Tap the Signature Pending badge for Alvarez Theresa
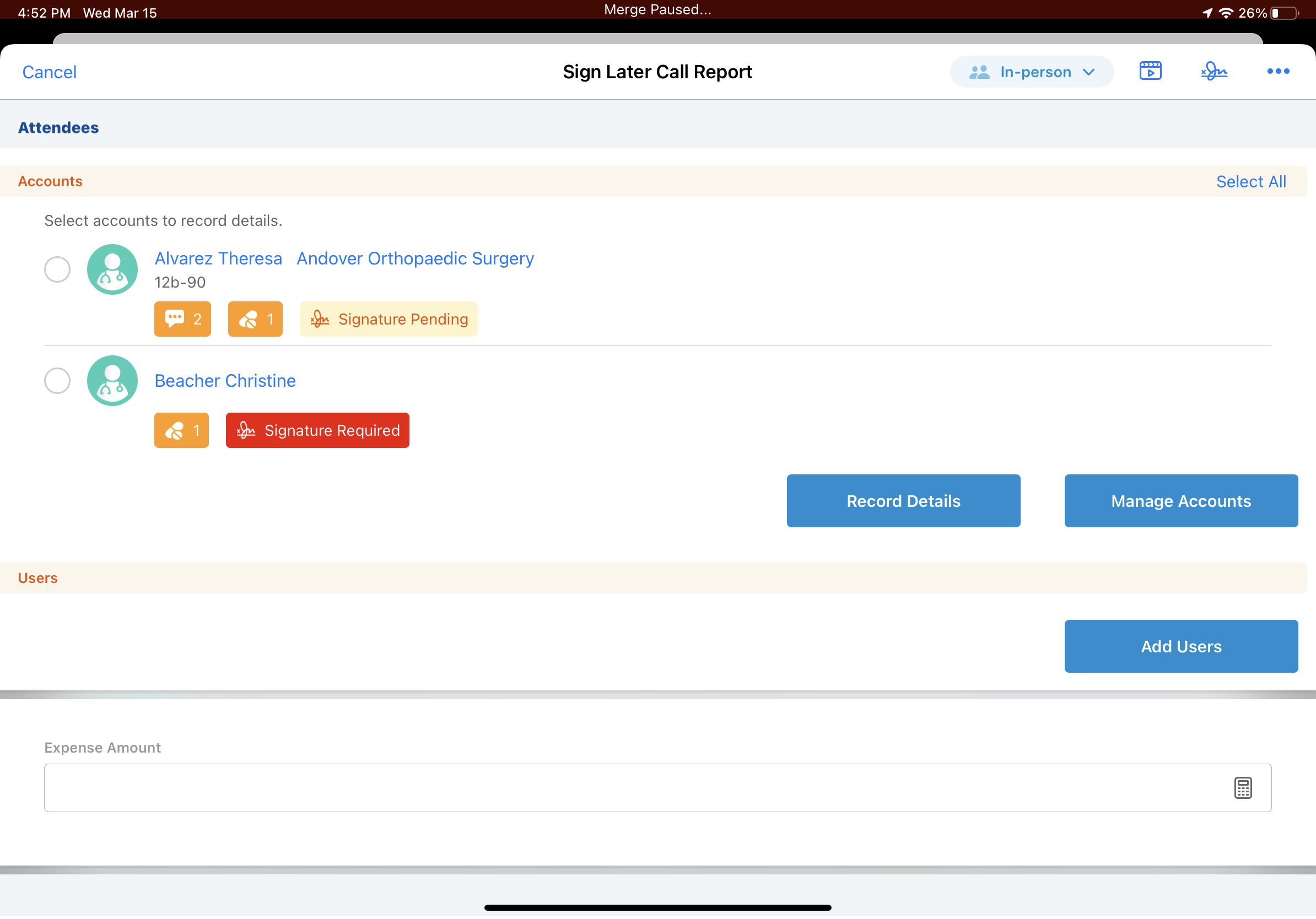The image size is (1316, 919). pyautogui.click(x=389, y=319)
